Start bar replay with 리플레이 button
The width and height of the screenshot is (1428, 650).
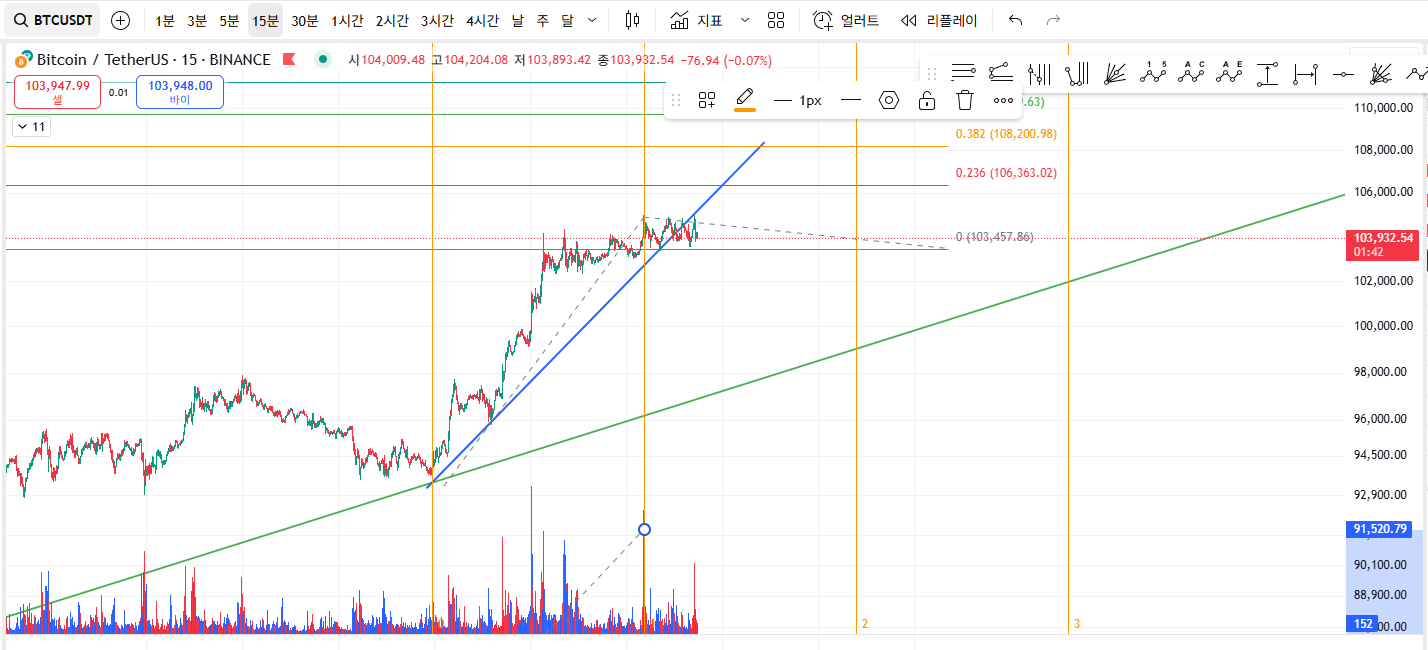coord(939,20)
